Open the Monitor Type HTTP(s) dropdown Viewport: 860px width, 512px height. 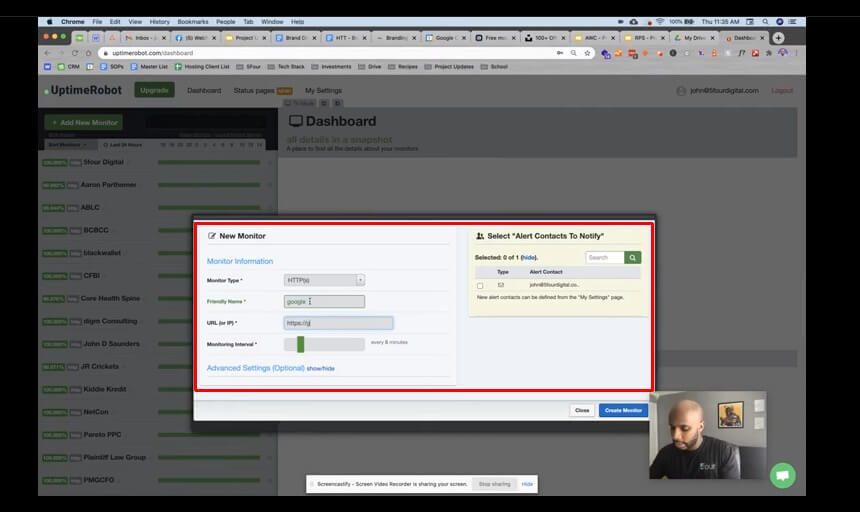[x=324, y=280]
